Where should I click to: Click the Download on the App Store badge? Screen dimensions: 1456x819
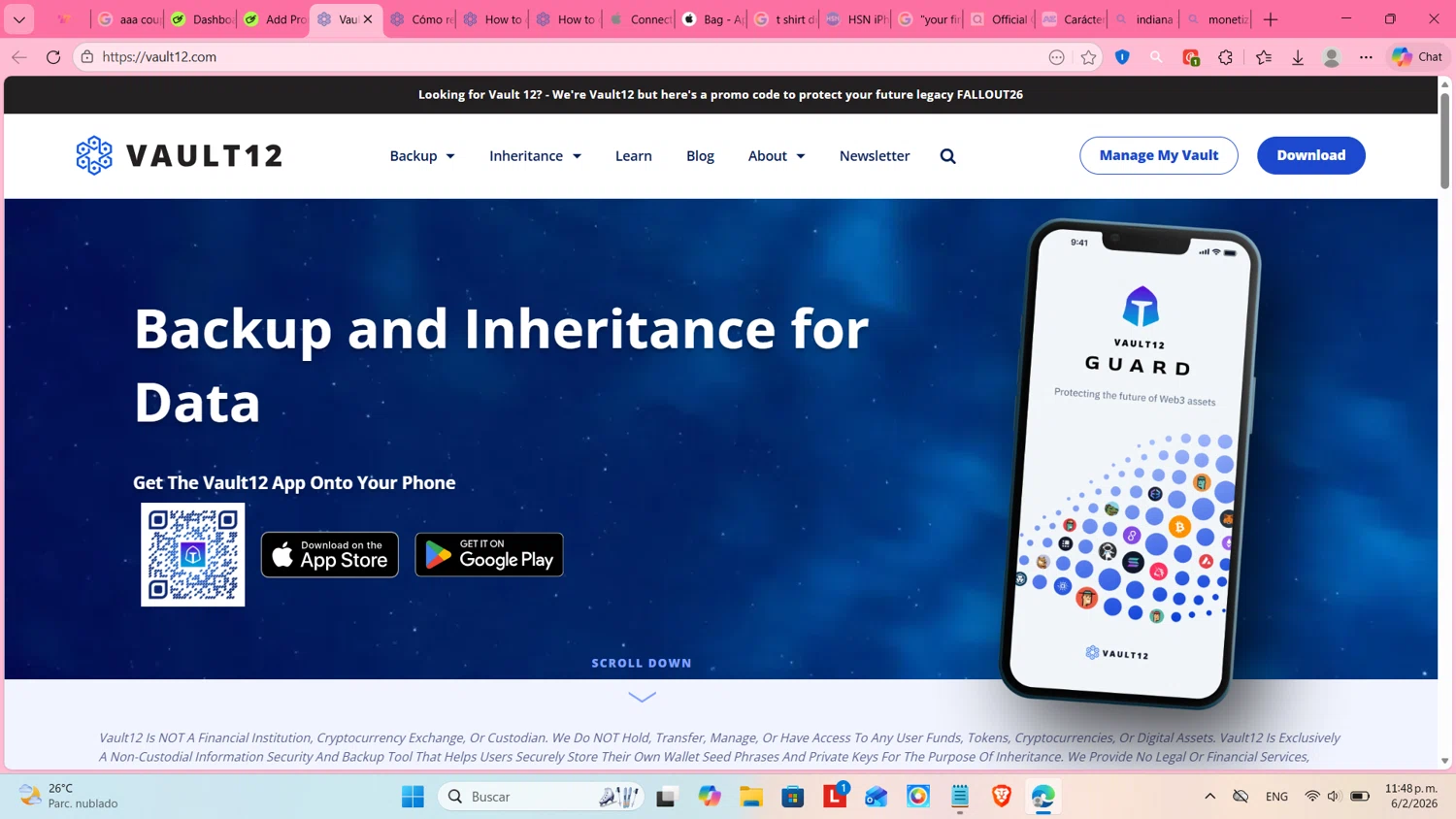(x=330, y=554)
